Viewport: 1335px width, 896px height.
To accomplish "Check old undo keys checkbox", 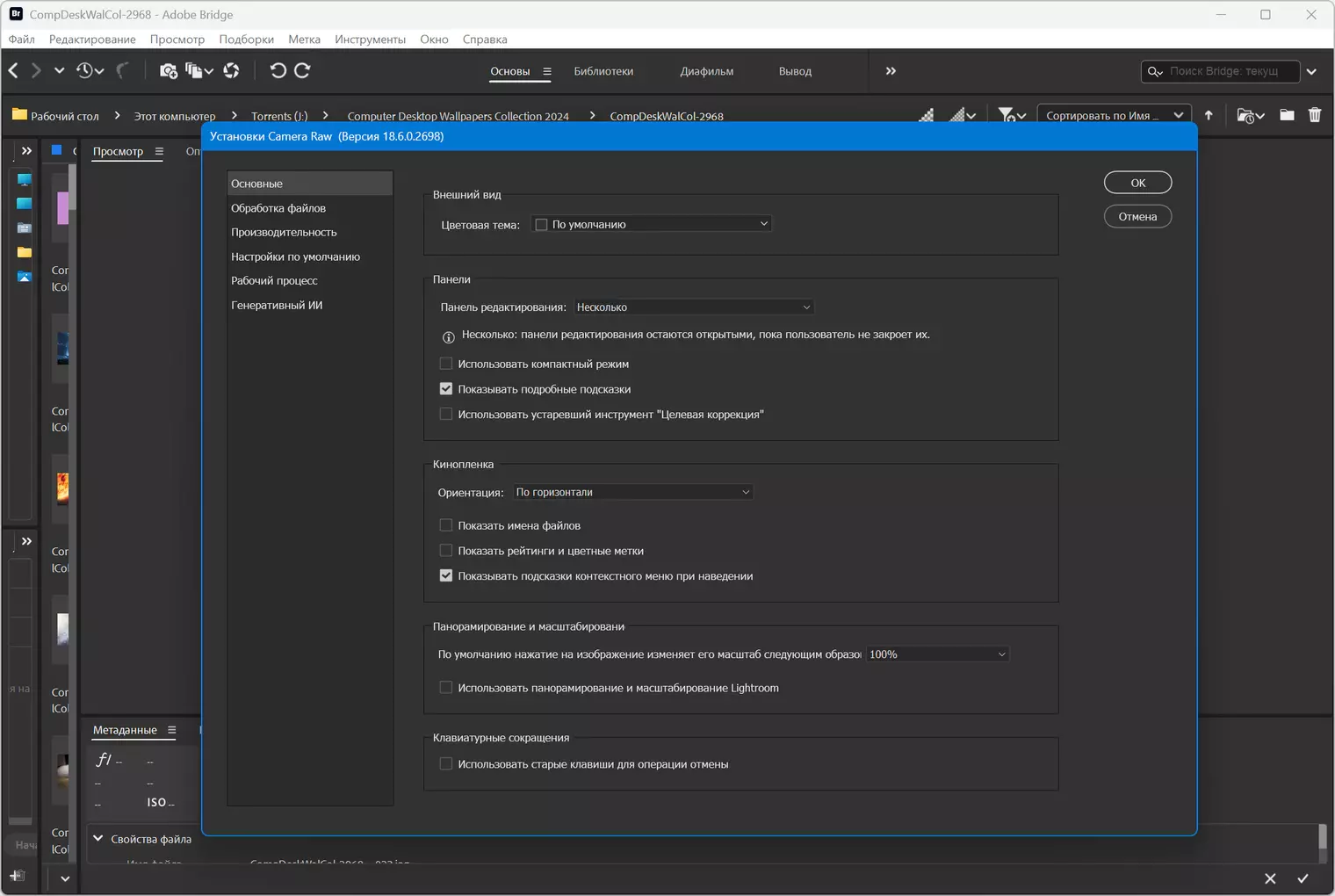I will [446, 764].
